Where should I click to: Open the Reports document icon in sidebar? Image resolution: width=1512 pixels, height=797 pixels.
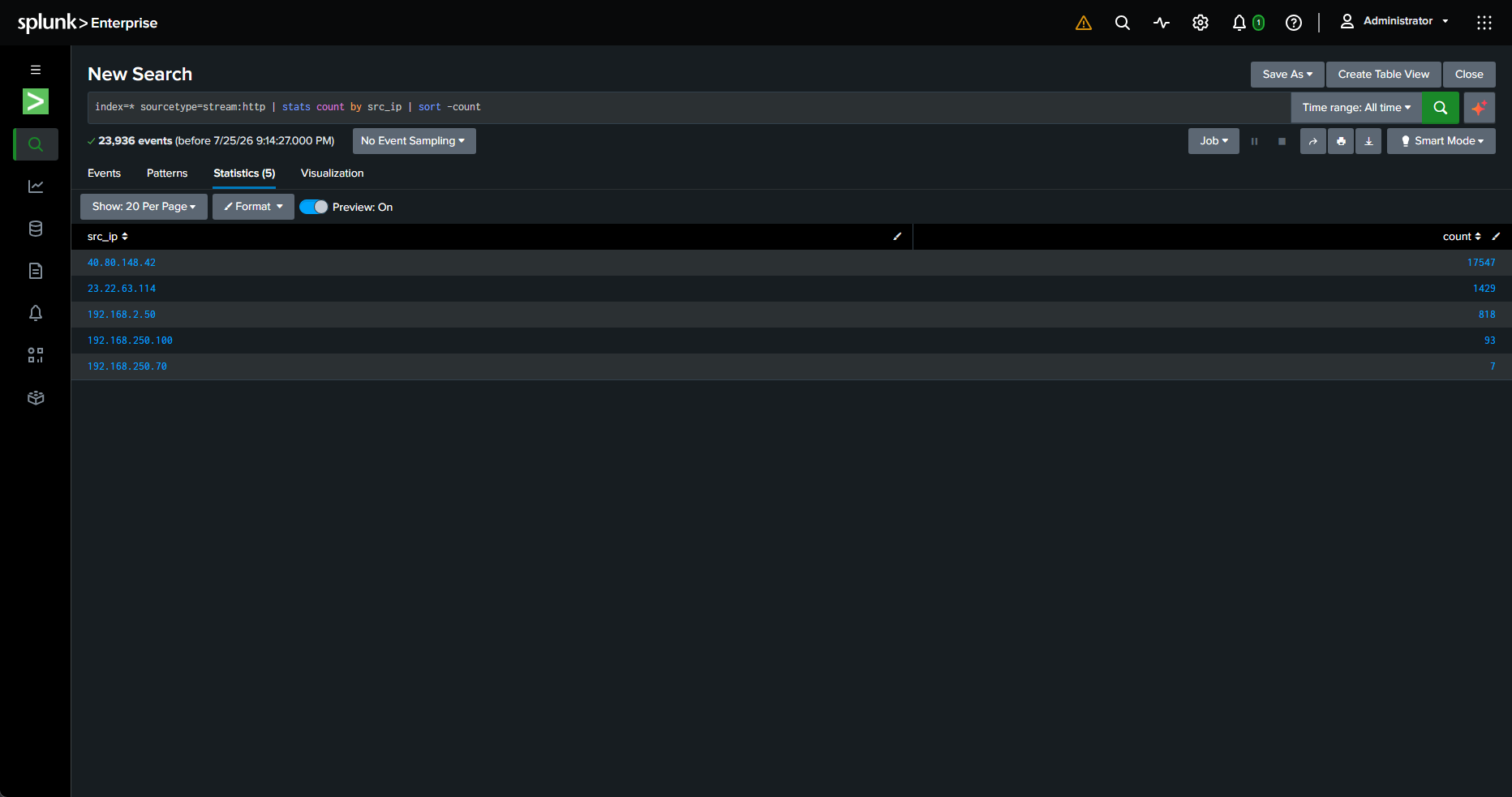(36, 271)
